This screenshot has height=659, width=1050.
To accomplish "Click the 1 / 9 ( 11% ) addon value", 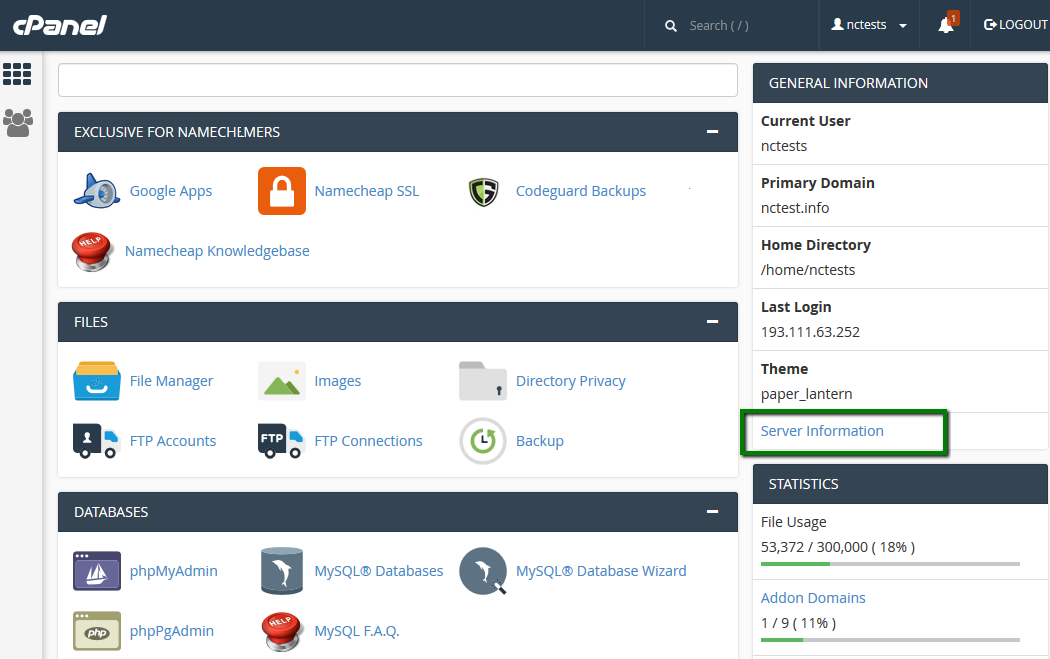I will point(798,623).
